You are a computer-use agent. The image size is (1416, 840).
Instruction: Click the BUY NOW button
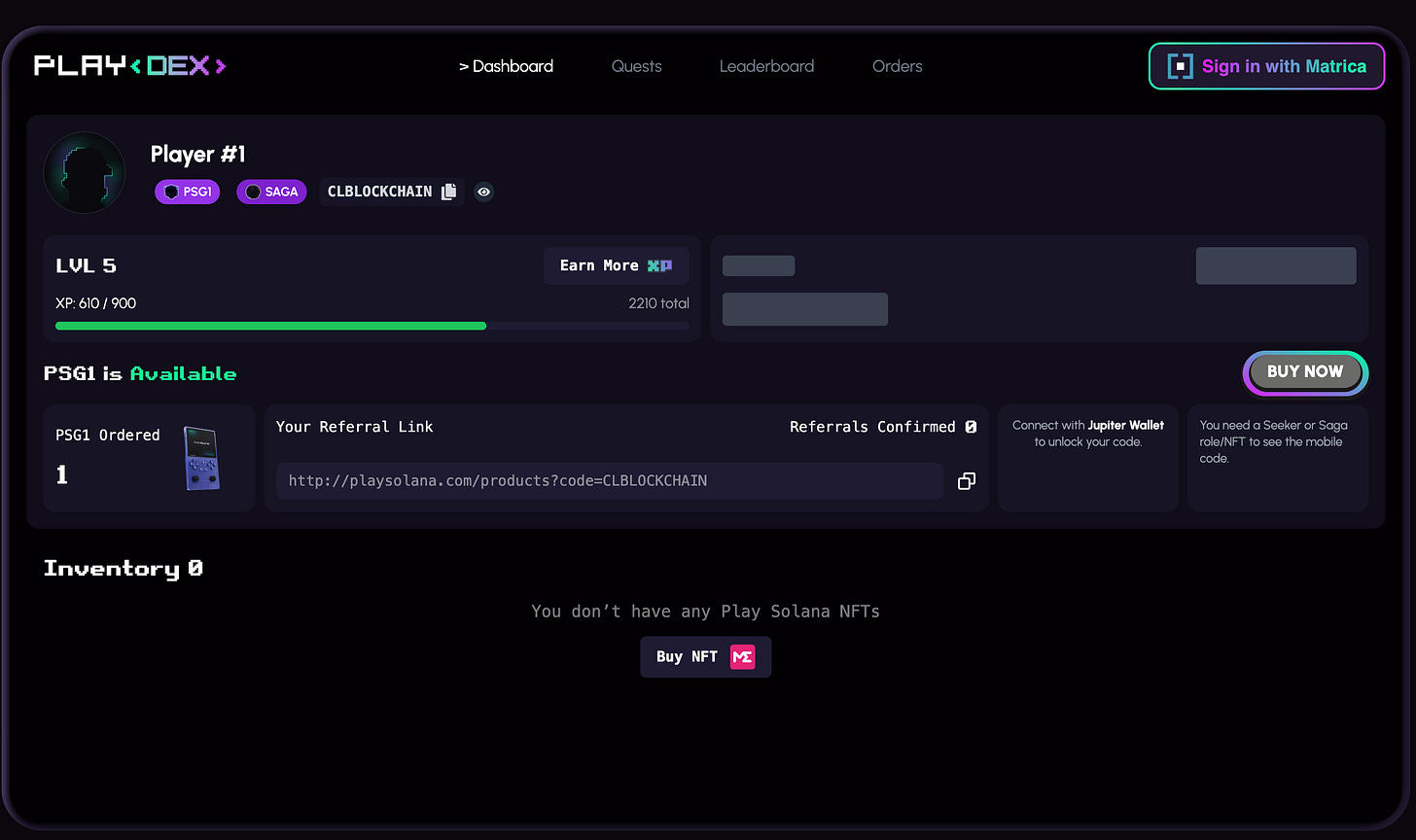pos(1305,372)
